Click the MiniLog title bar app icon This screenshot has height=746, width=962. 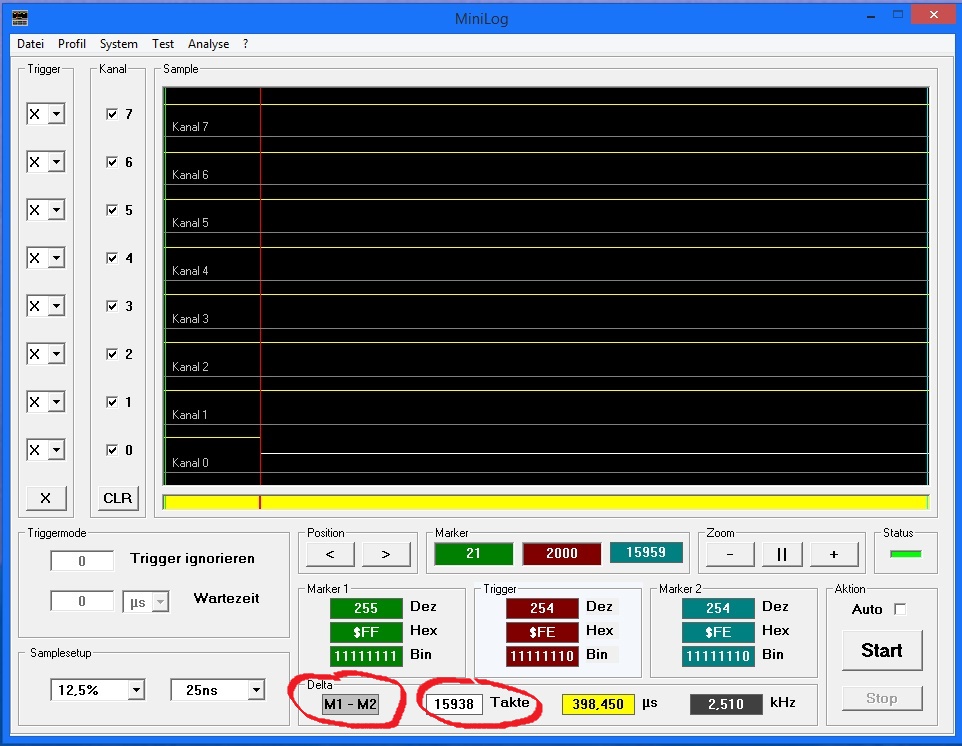19,17
